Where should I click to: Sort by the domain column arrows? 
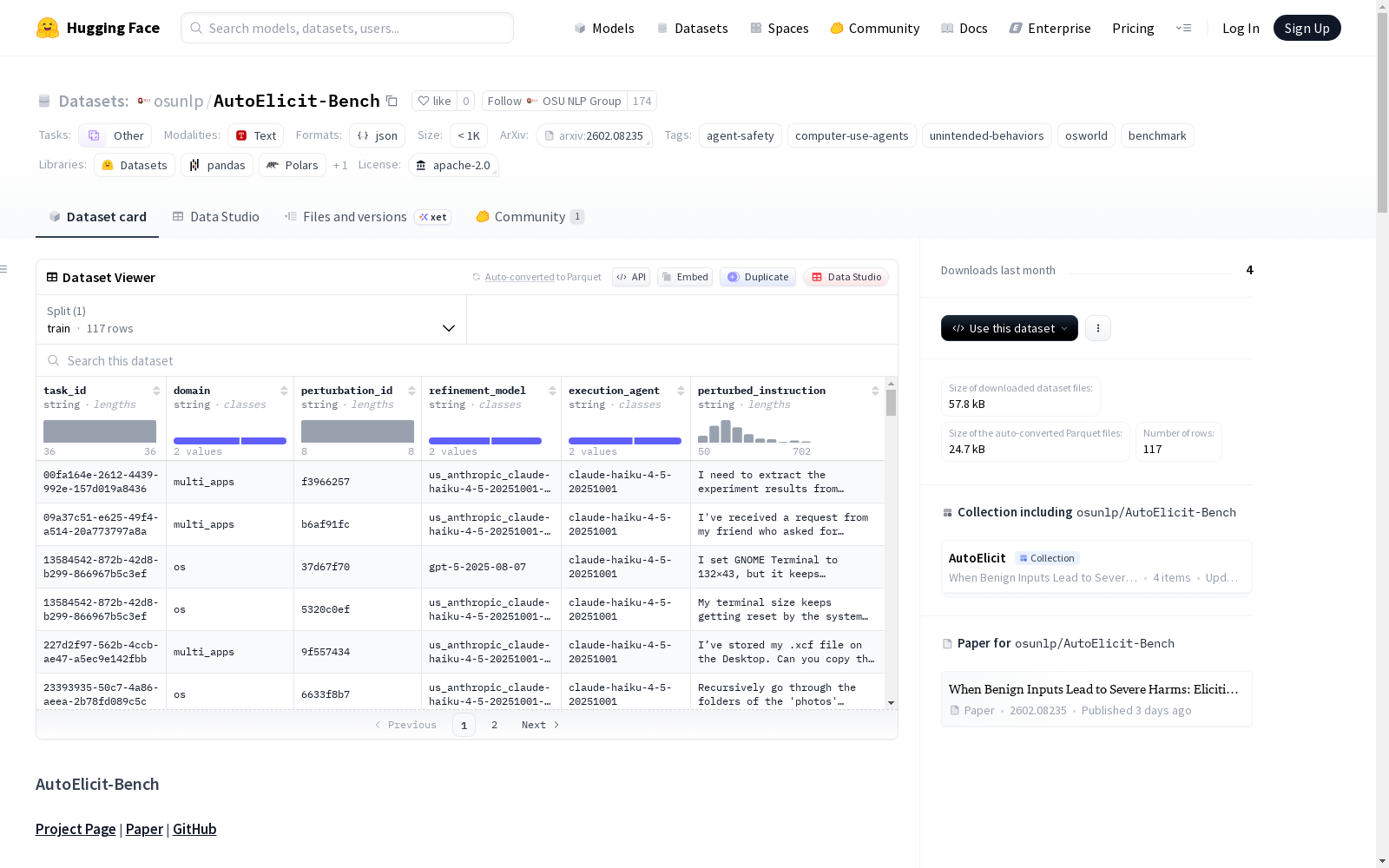click(284, 391)
